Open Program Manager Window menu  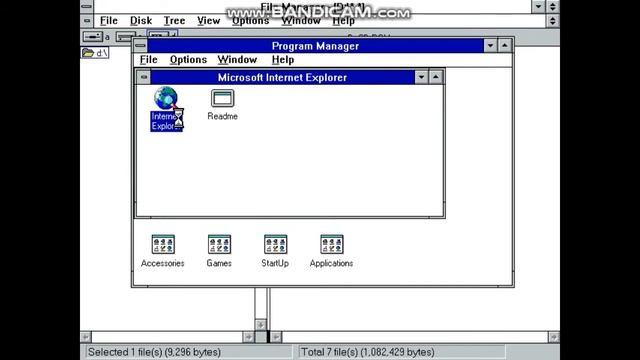pos(237,60)
